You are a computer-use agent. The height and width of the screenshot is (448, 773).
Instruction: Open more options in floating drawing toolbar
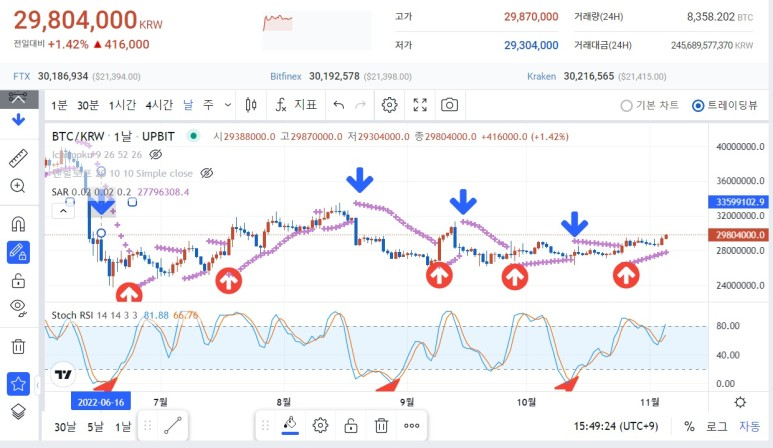(x=411, y=425)
